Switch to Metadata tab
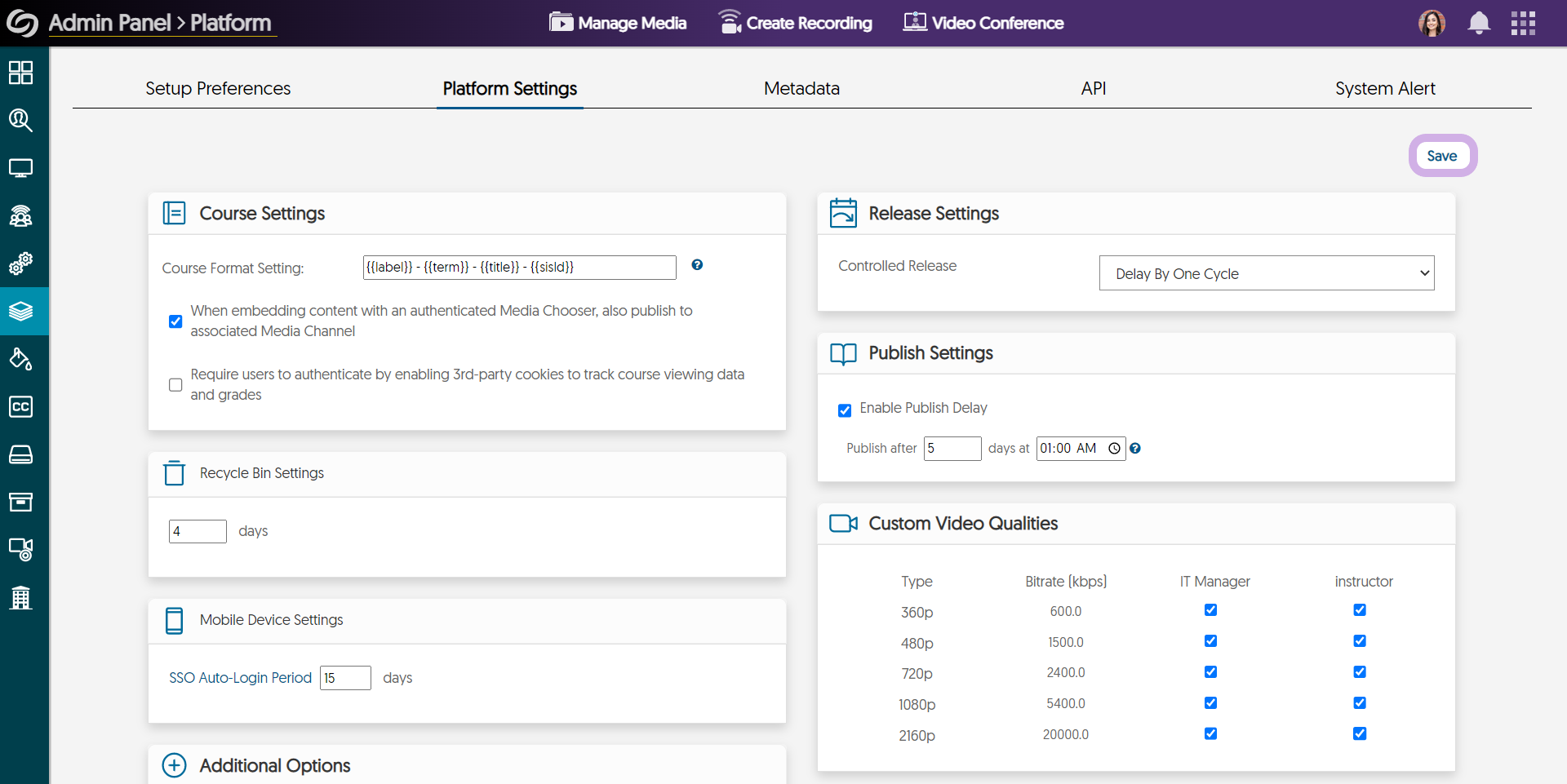Image resolution: width=1567 pixels, height=784 pixels. 801,88
